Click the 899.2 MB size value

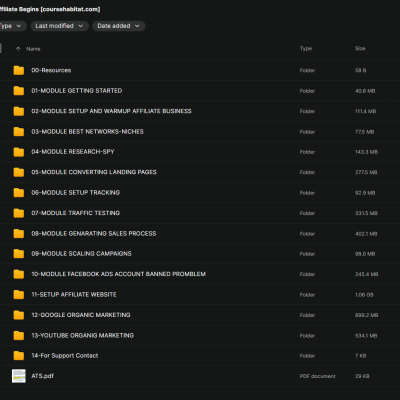coord(366,315)
